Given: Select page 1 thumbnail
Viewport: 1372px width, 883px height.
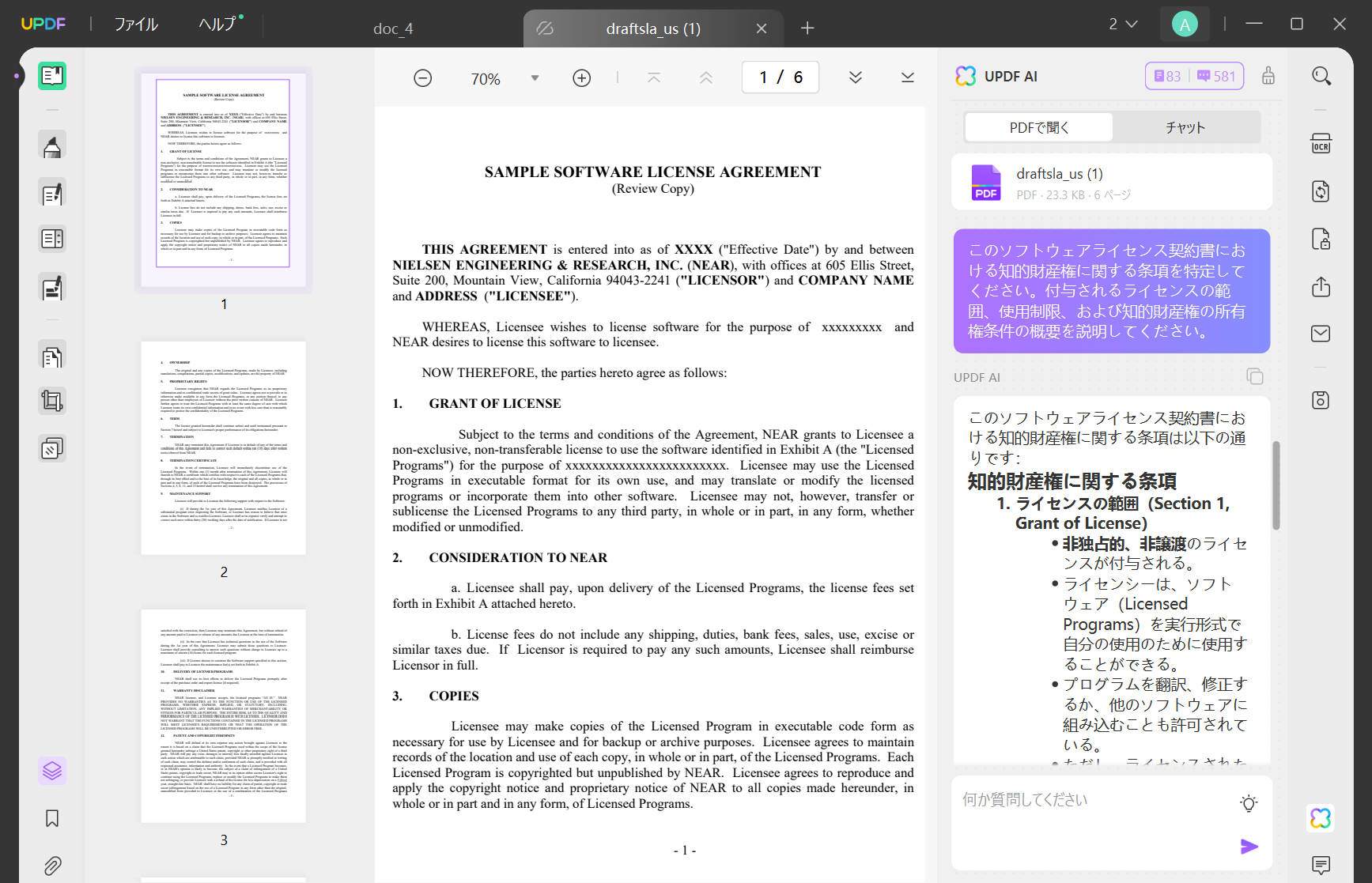Looking at the screenshot, I should tap(224, 181).
